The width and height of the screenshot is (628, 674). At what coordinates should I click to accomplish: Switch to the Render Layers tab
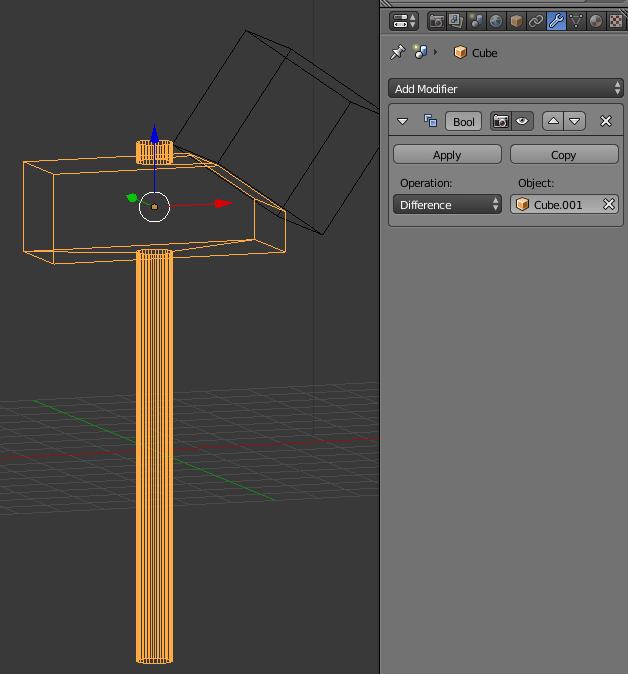click(x=456, y=21)
